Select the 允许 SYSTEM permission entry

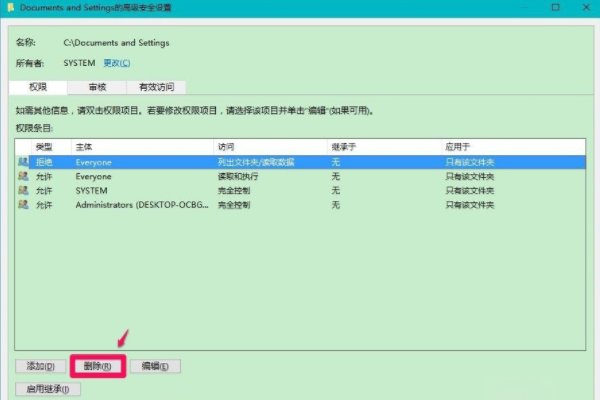[x=300, y=191]
